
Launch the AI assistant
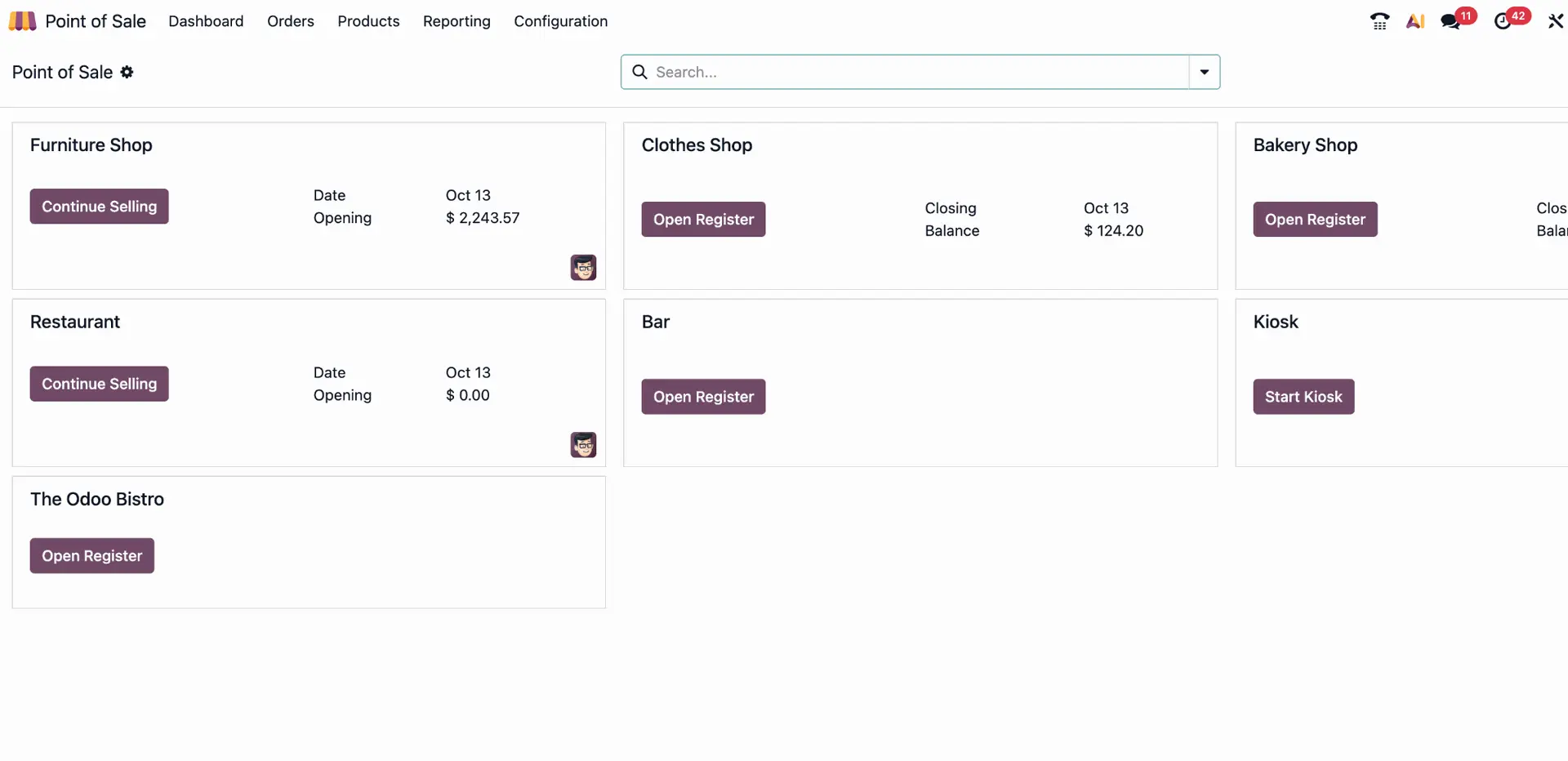click(x=1415, y=20)
